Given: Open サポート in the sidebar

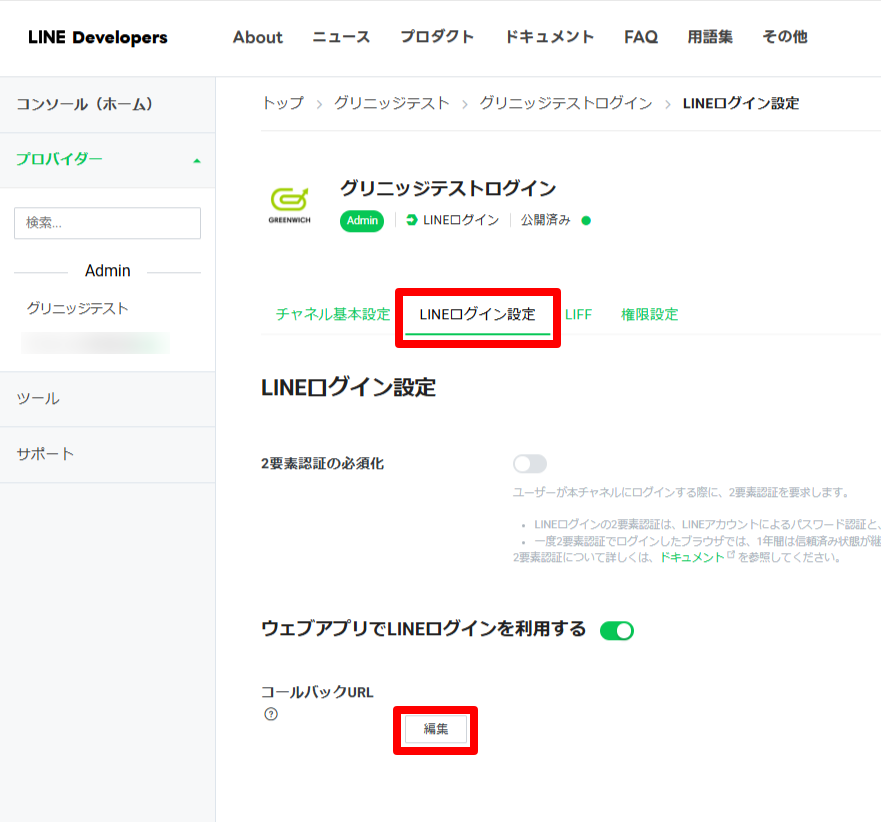Looking at the screenshot, I should click(107, 455).
